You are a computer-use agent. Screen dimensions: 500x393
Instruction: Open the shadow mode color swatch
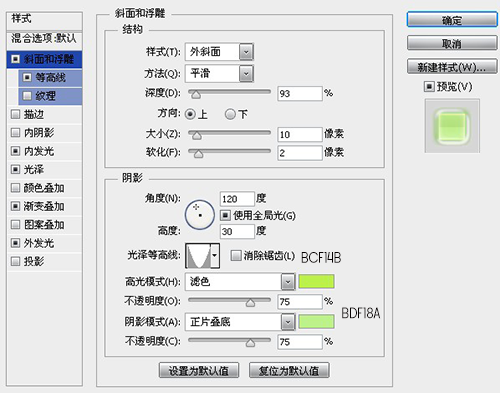[316, 322]
